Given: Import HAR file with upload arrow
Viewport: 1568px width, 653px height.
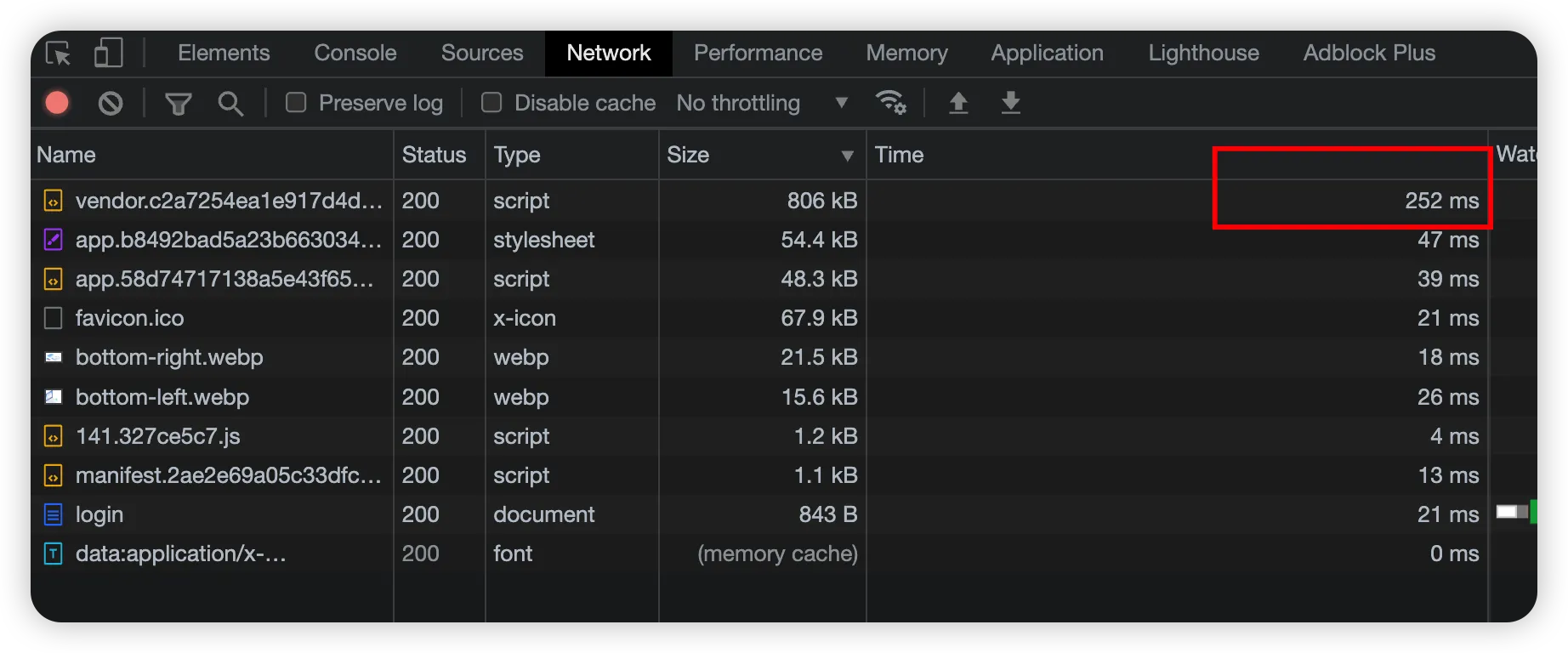Looking at the screenshot, I should pyautogui.click(x=958, y=103).
